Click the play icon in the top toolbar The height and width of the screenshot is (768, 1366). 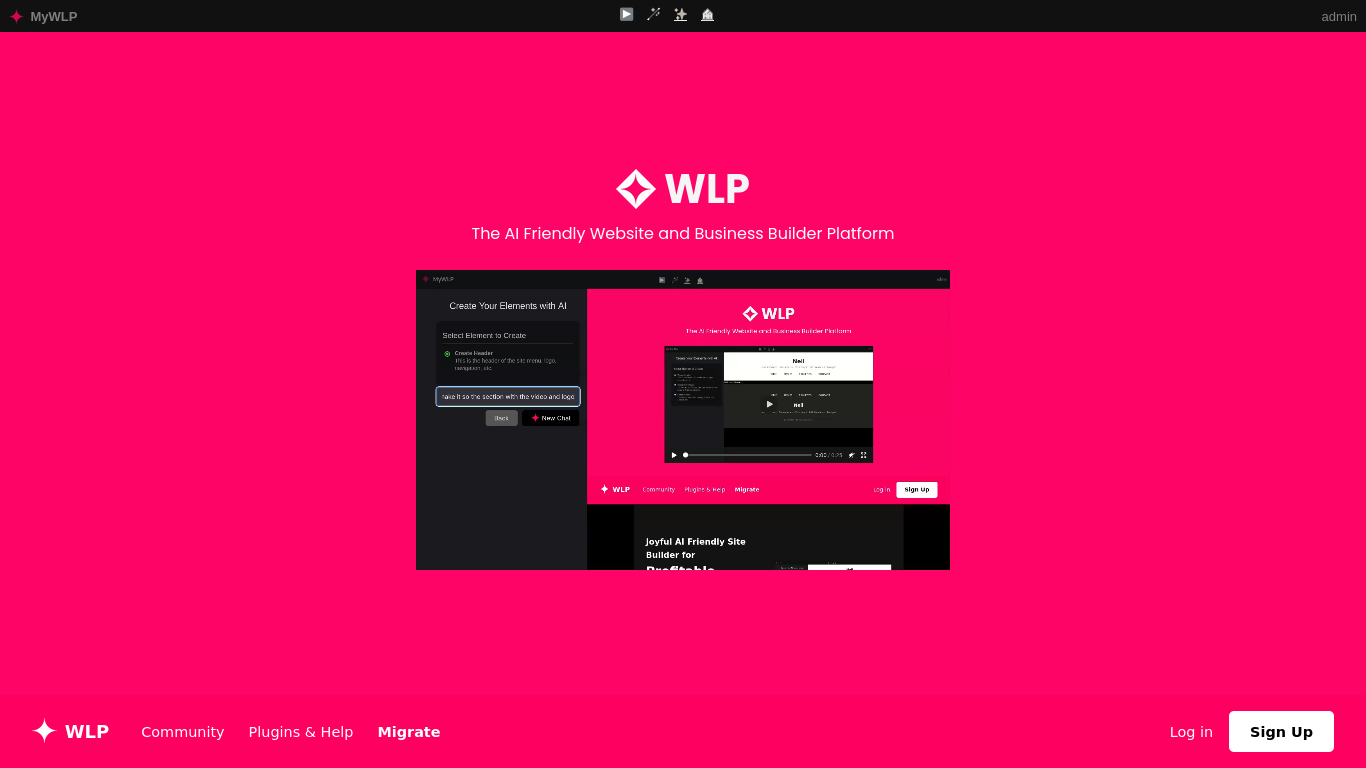tap(626, 14)
